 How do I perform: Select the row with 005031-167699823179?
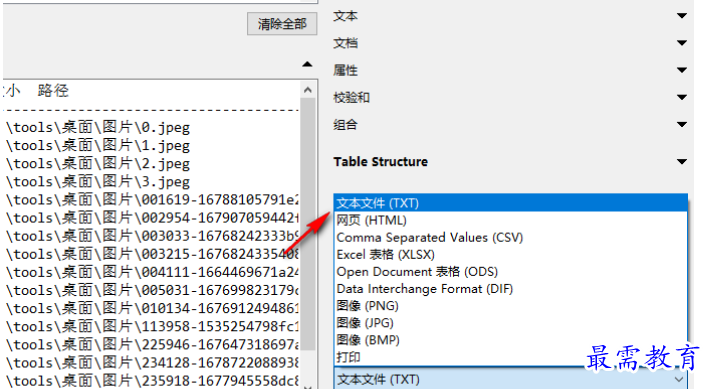pos(151,290)
